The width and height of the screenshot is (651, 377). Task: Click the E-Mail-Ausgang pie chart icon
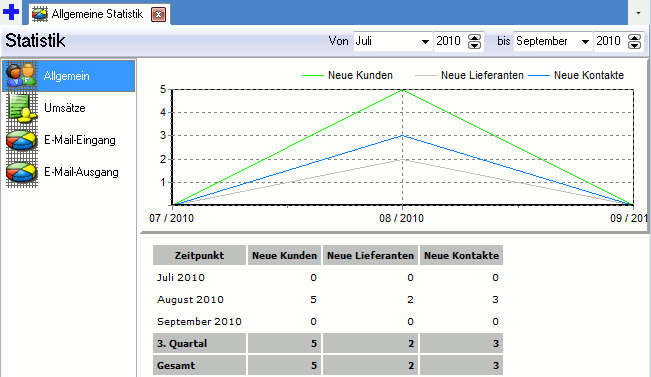point(22,172)
